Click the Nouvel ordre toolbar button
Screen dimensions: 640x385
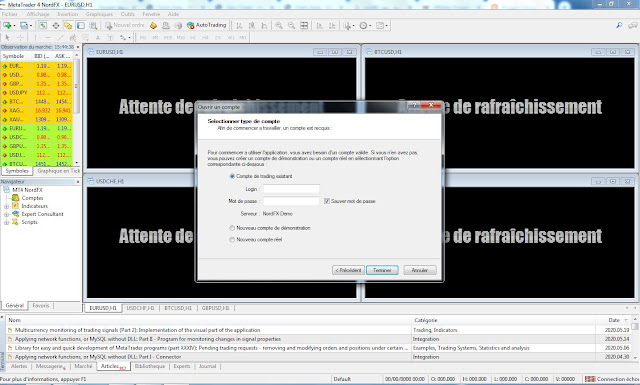(x=124, y=25)
